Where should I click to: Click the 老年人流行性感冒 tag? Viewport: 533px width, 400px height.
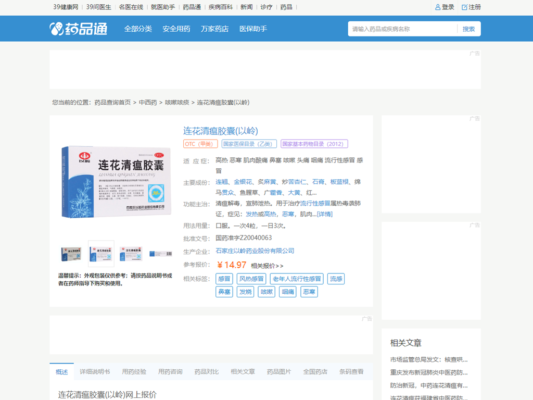[x=297, y=279]
